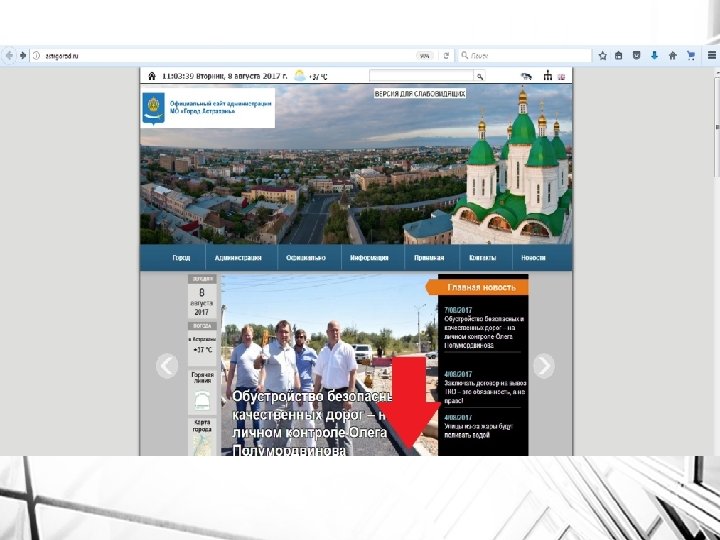Open the news about waste removal contracts
The image size is (720, 540).
coord(485,387)
